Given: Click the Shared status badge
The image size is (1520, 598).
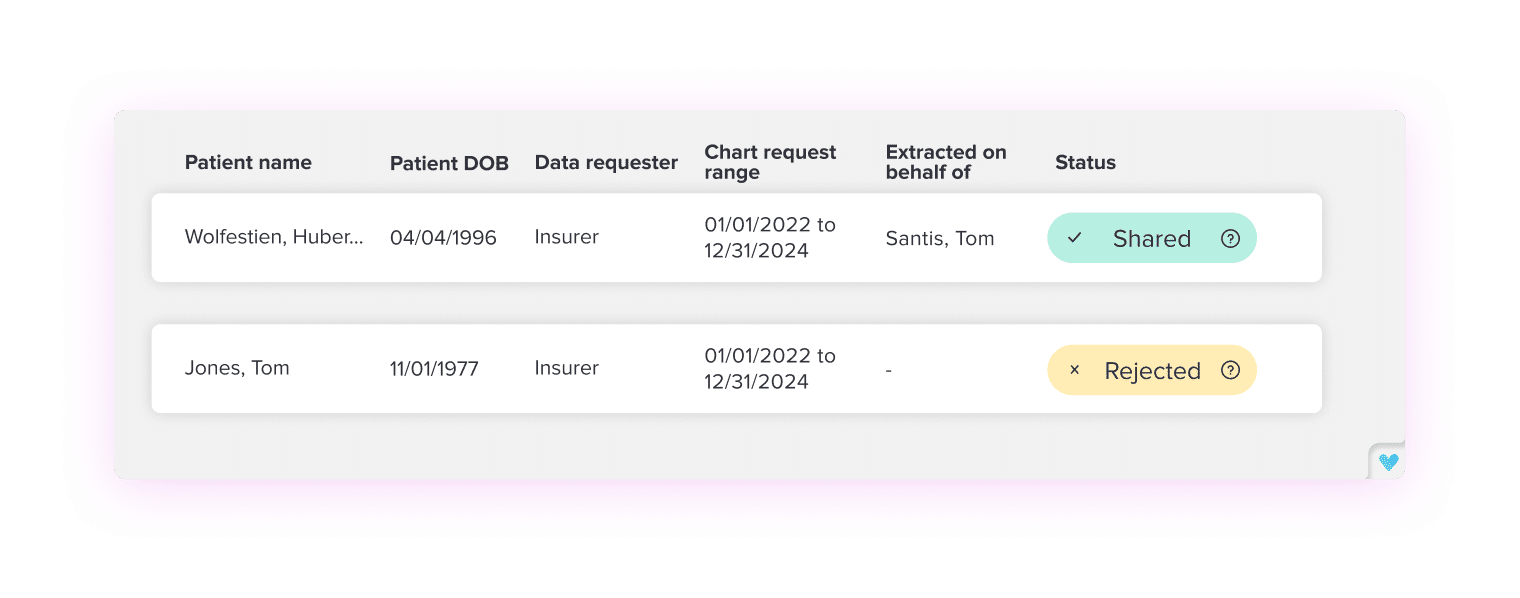Looking at the screenshot, I should point(1151,238).
